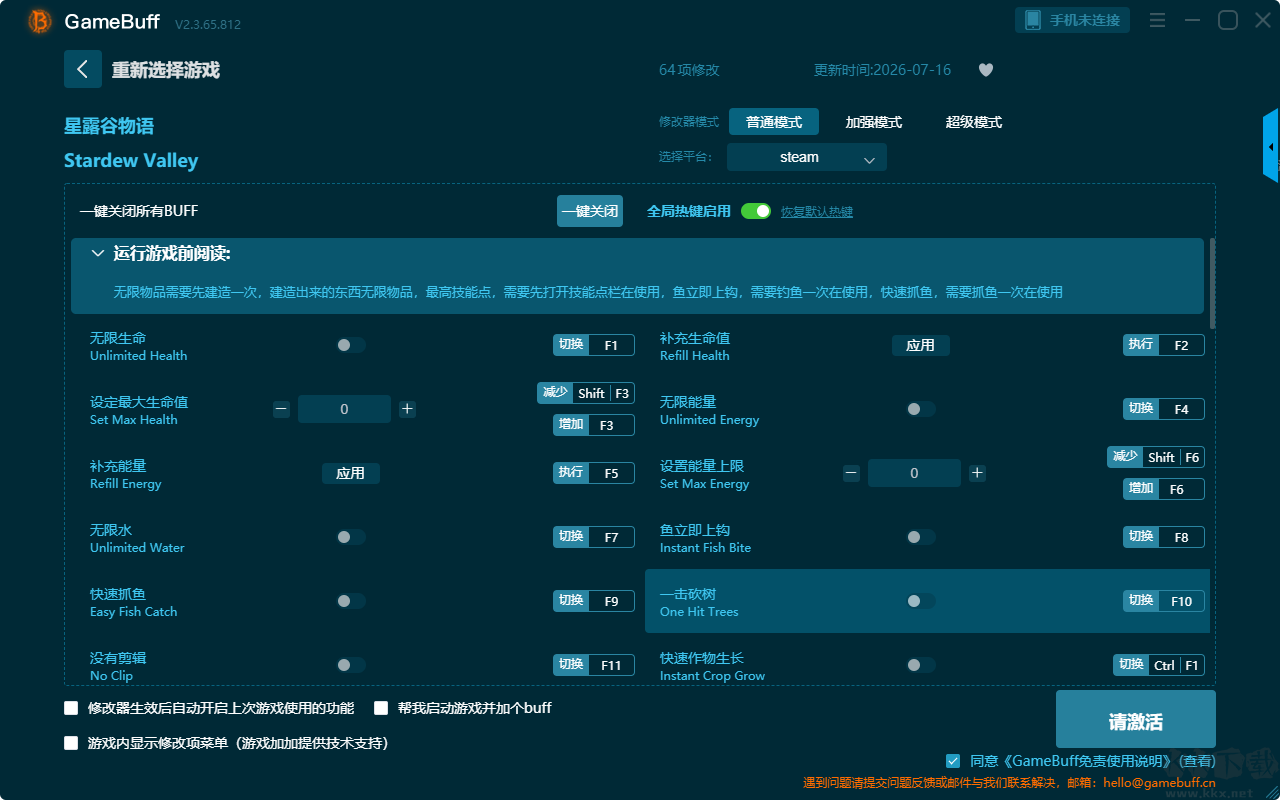The height and width of the screenshot is (800, 1280).
Task: Toggle Instant Crop Grow switch
Action: pyautogui.click(x=920, y=665)
